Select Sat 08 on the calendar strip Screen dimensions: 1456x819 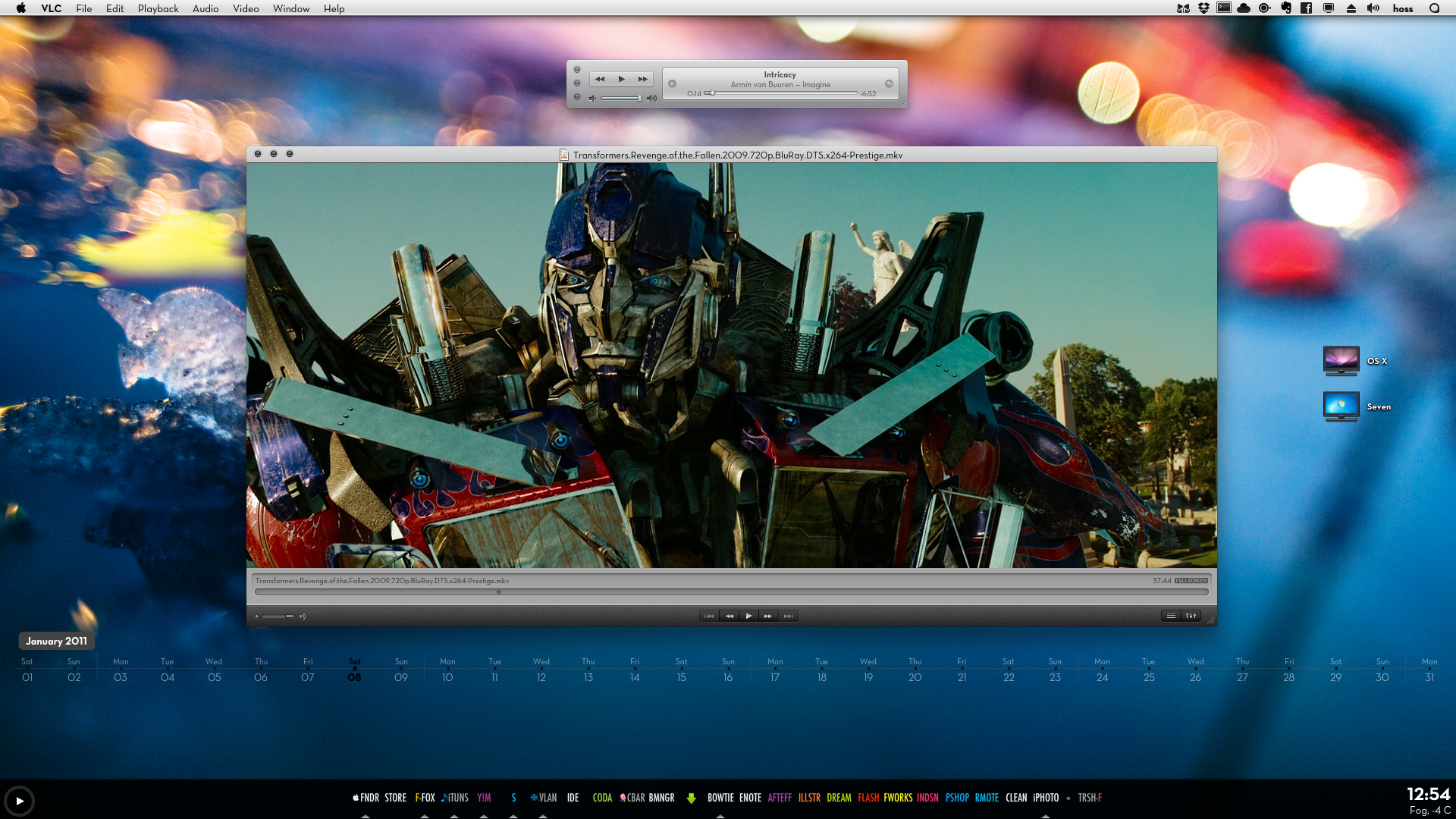pos(354,670)
